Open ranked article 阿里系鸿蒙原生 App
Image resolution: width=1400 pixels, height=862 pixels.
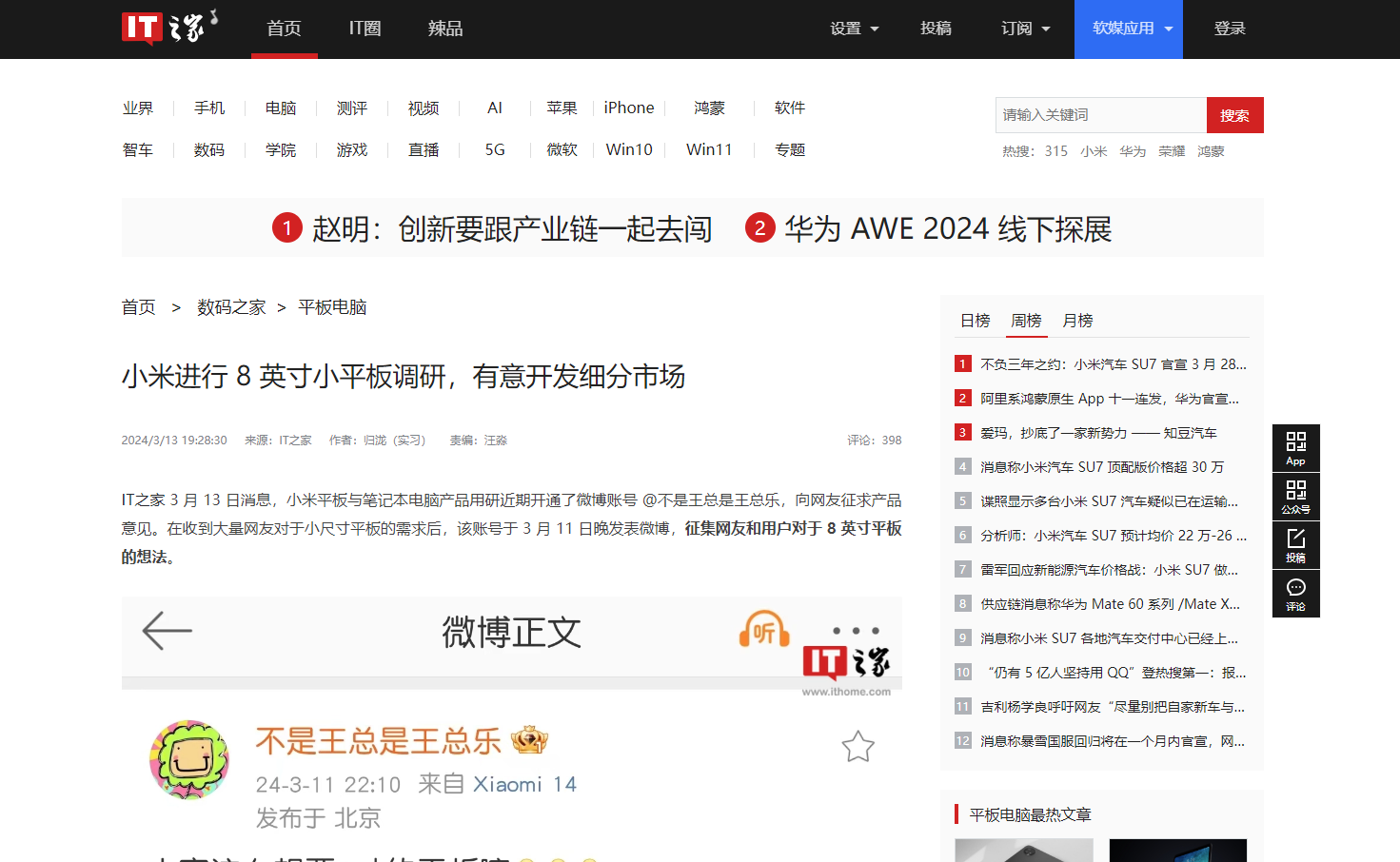click(1110, 399)
